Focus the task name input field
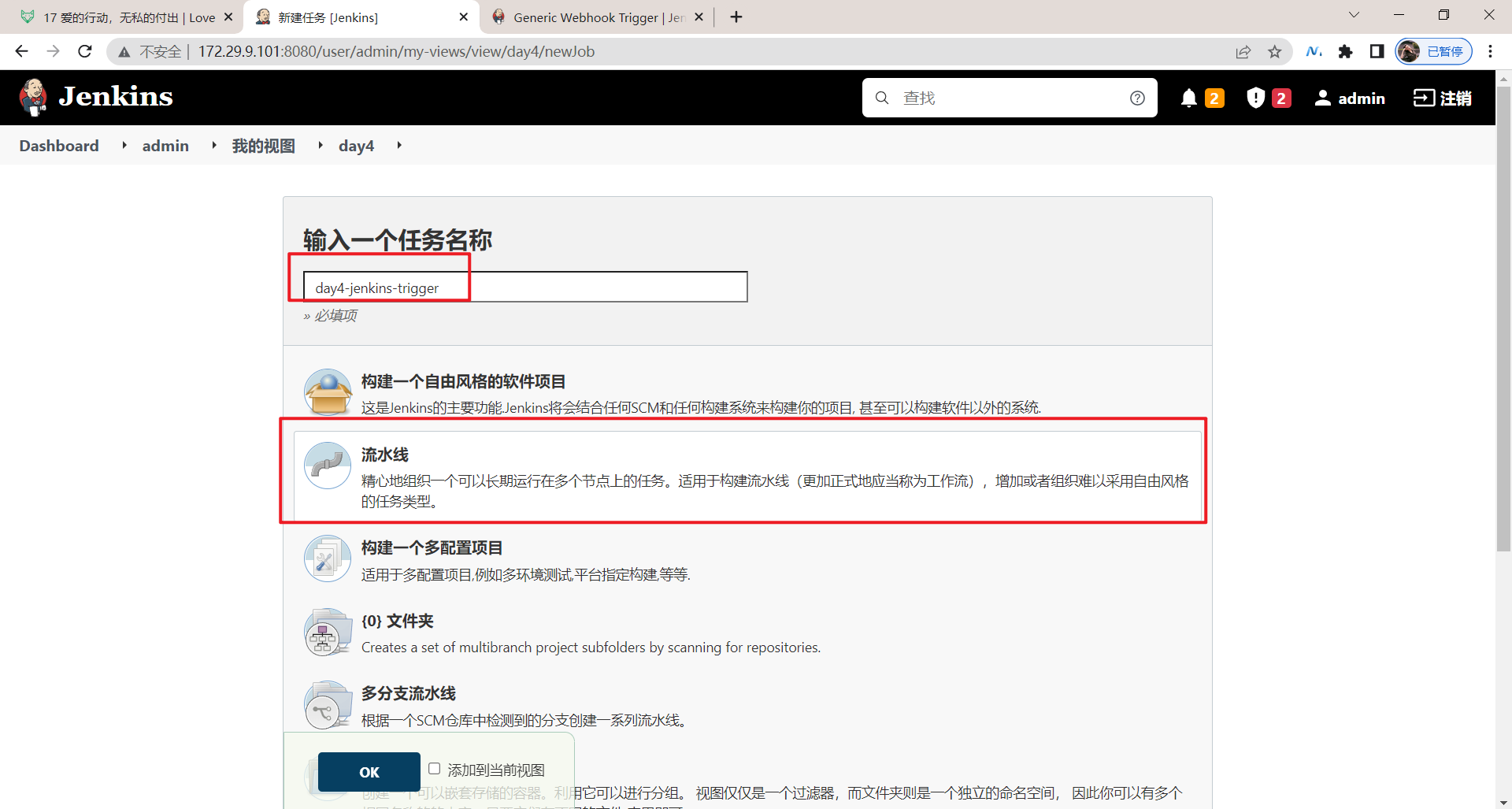1512x809 pixels. click(525, 287)
